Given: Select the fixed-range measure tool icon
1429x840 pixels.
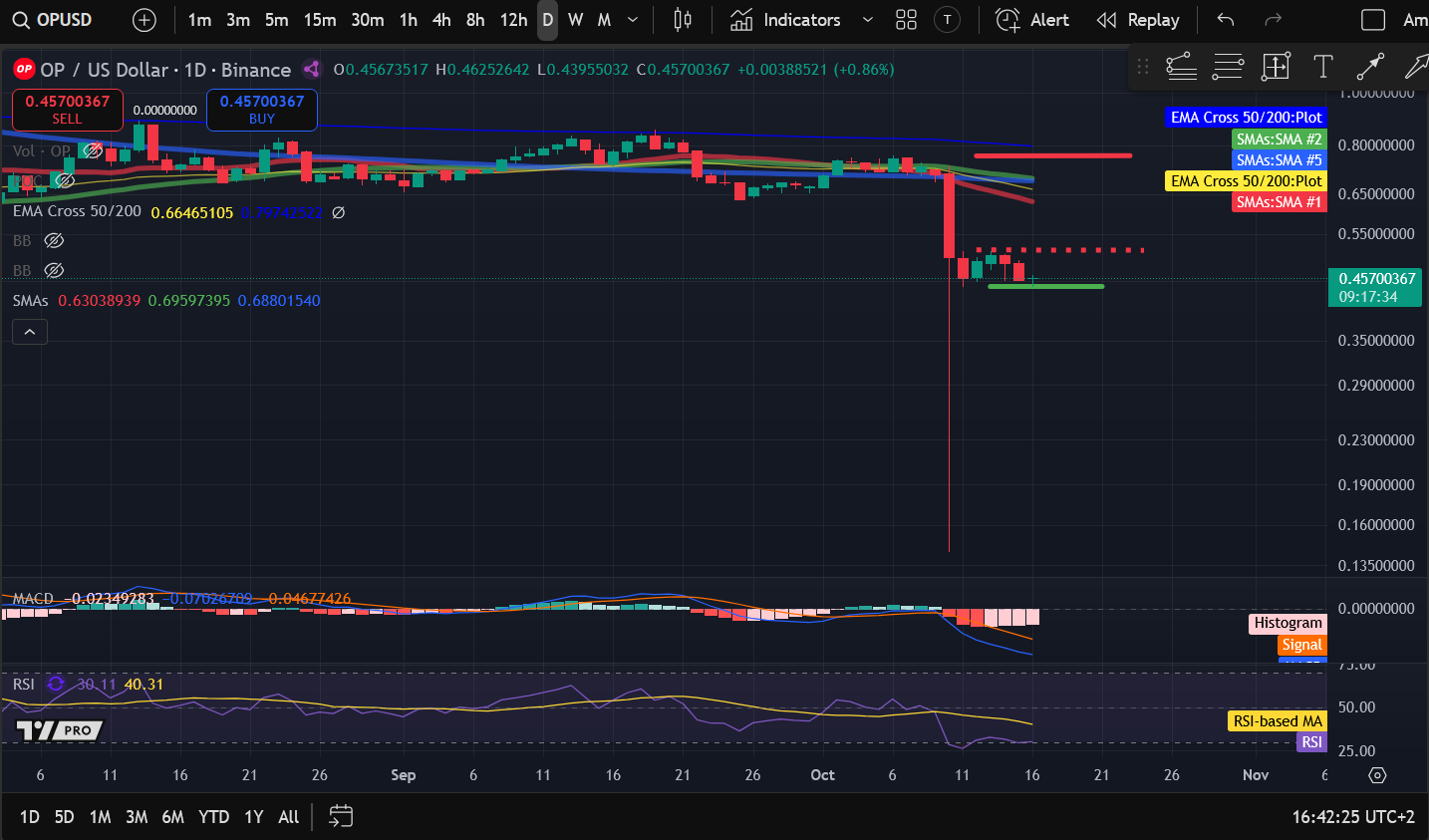Looking at the screenshot, I should tap(1276, 67).
